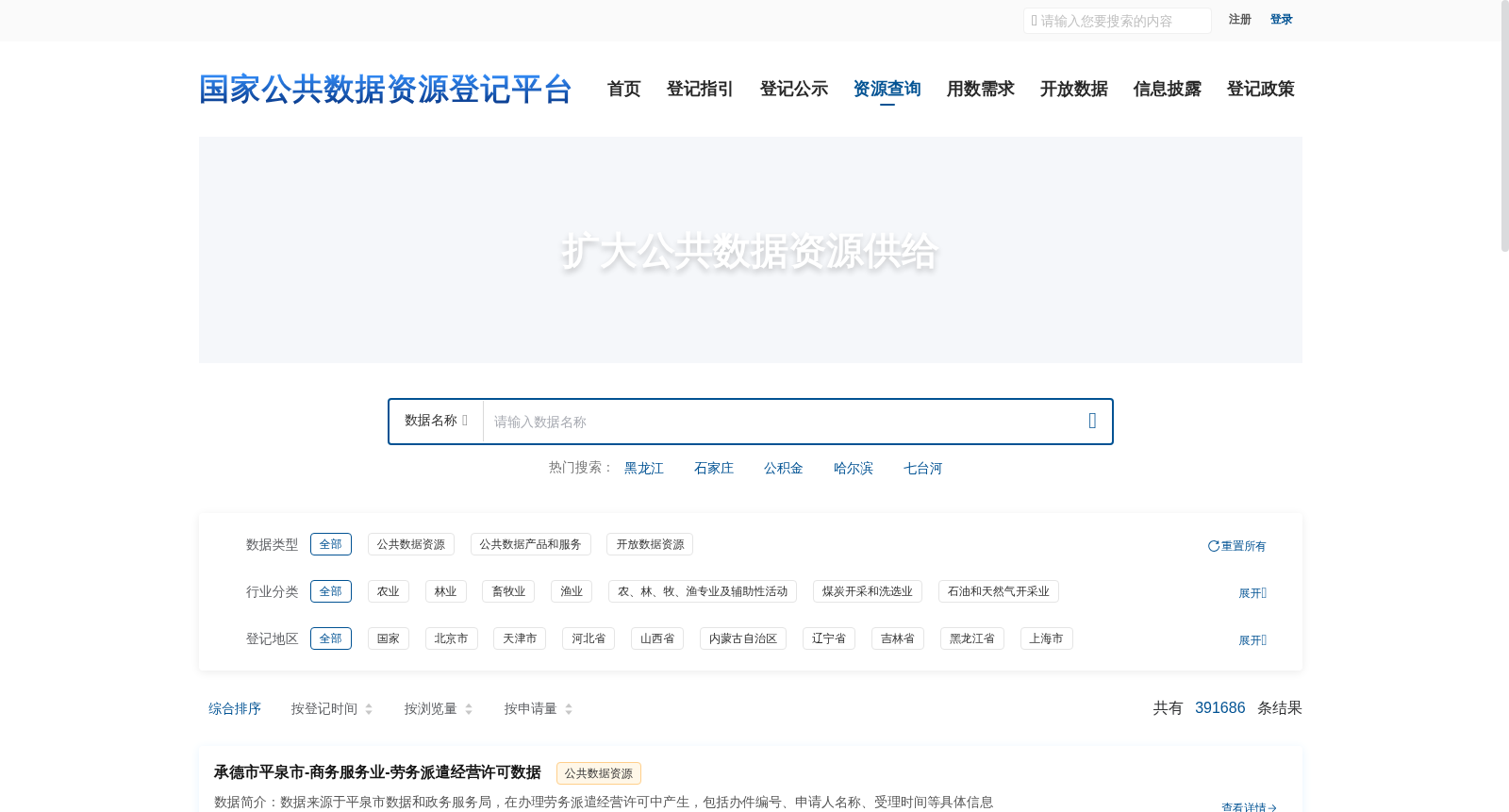Image resolution: width=1509 pixels, height=812 pixels.
Task: Click hot search term 石家庄
Action: coord(714,468)
